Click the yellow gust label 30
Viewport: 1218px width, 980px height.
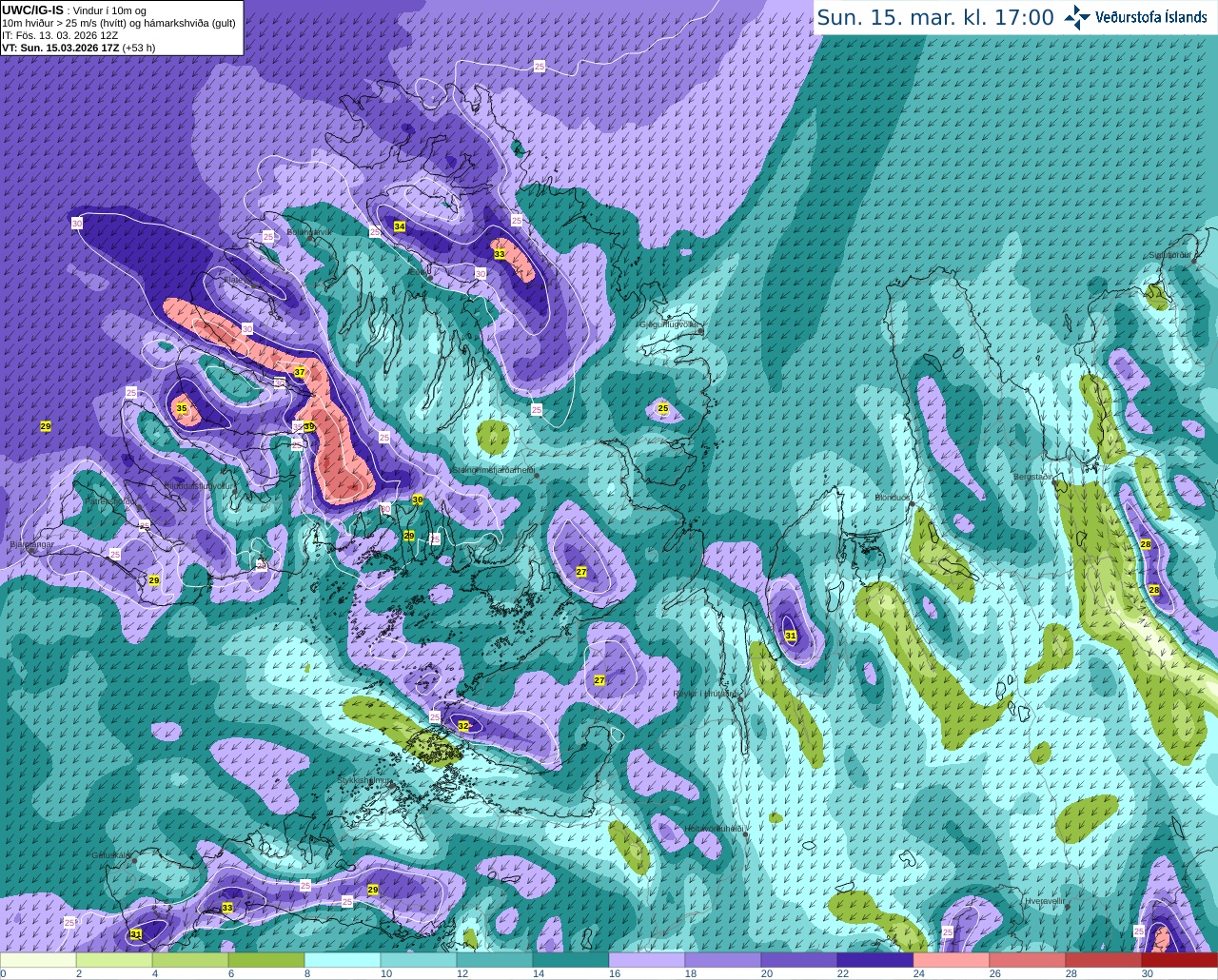point(418,500)
